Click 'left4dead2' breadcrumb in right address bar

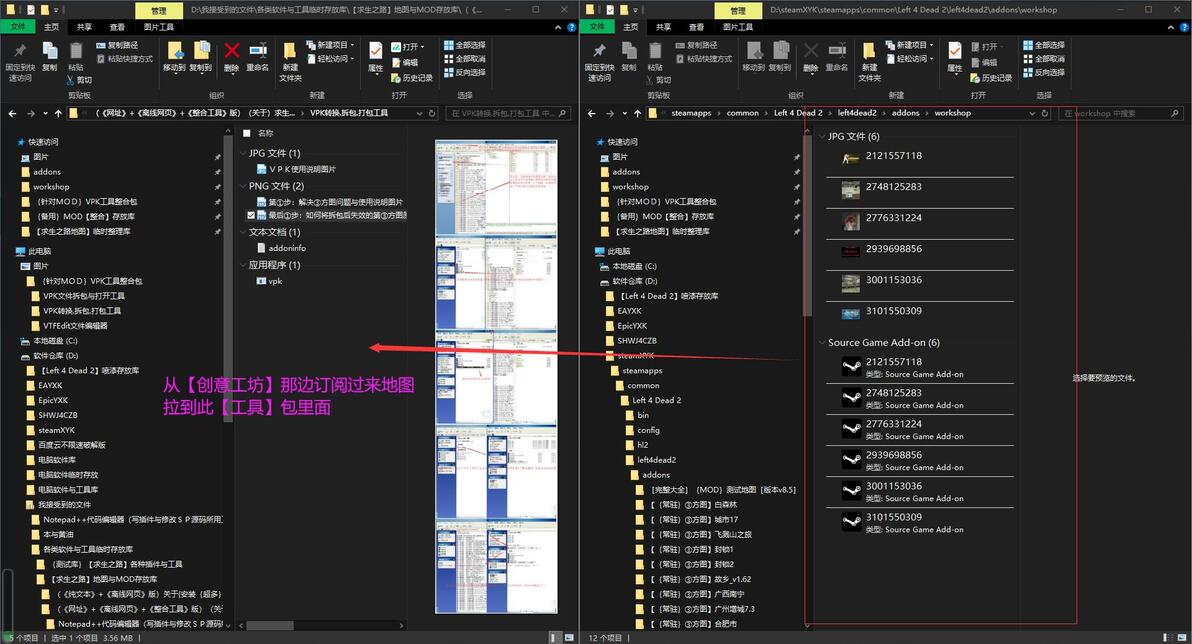coord(857,113)
